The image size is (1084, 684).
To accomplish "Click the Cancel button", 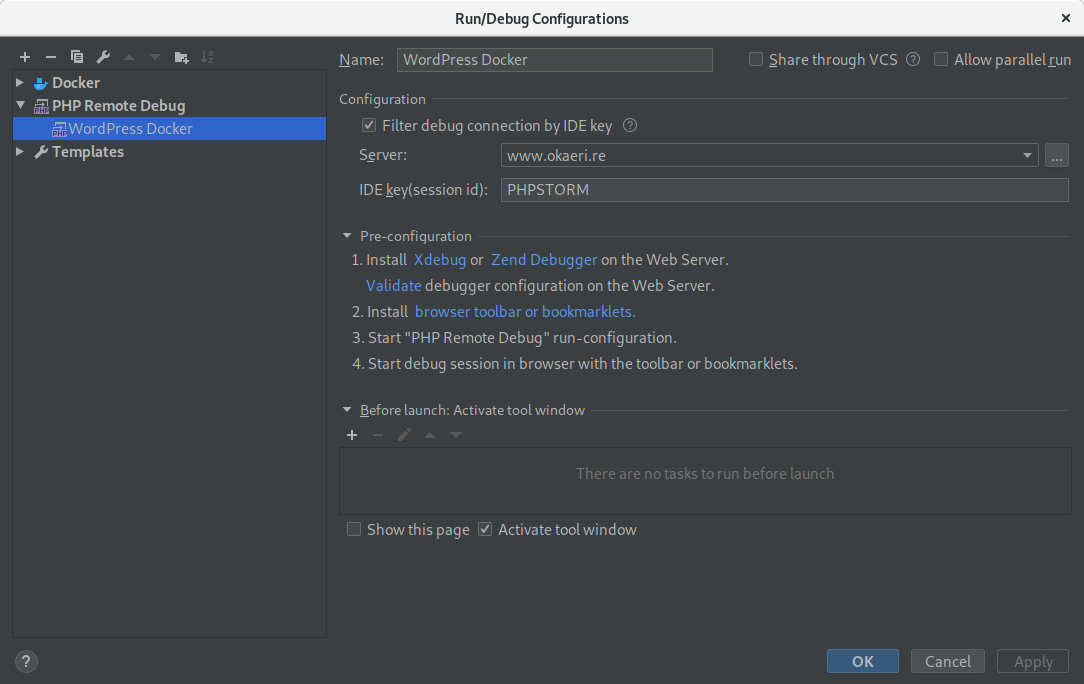I will 948,661.
